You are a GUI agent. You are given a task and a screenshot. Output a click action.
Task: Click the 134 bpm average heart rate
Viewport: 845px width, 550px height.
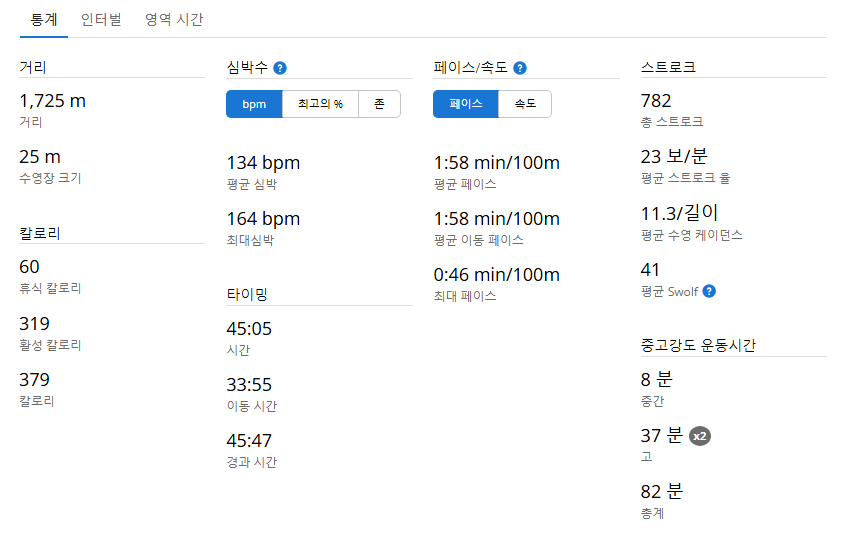(x=263, y=163)
